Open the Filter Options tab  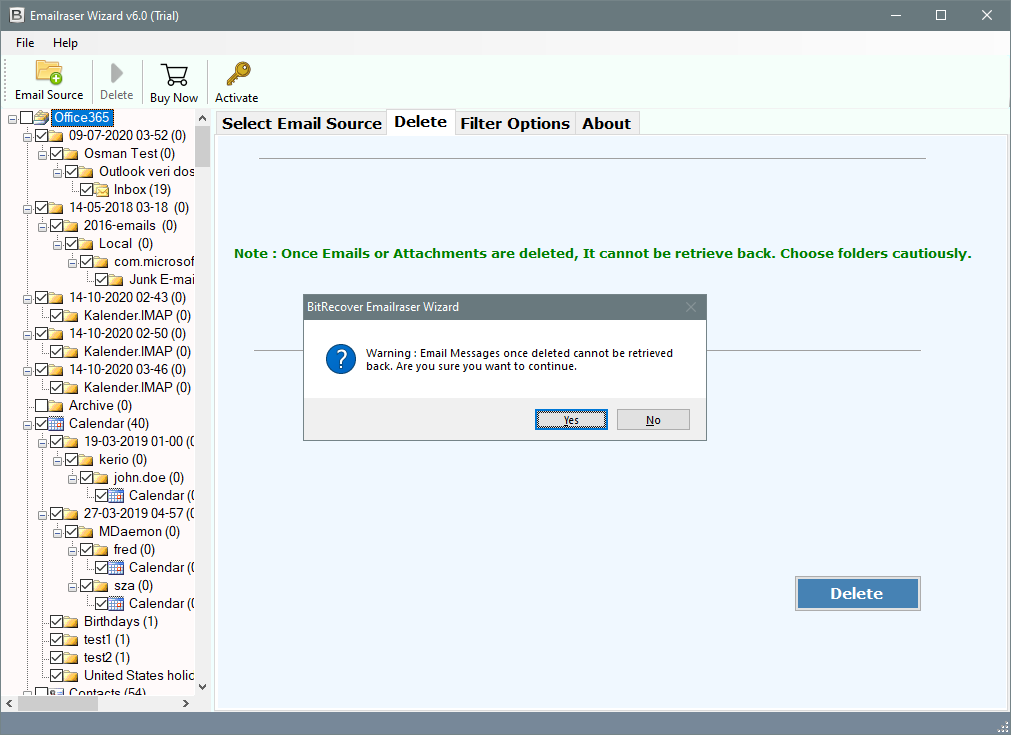pos(515,123)
